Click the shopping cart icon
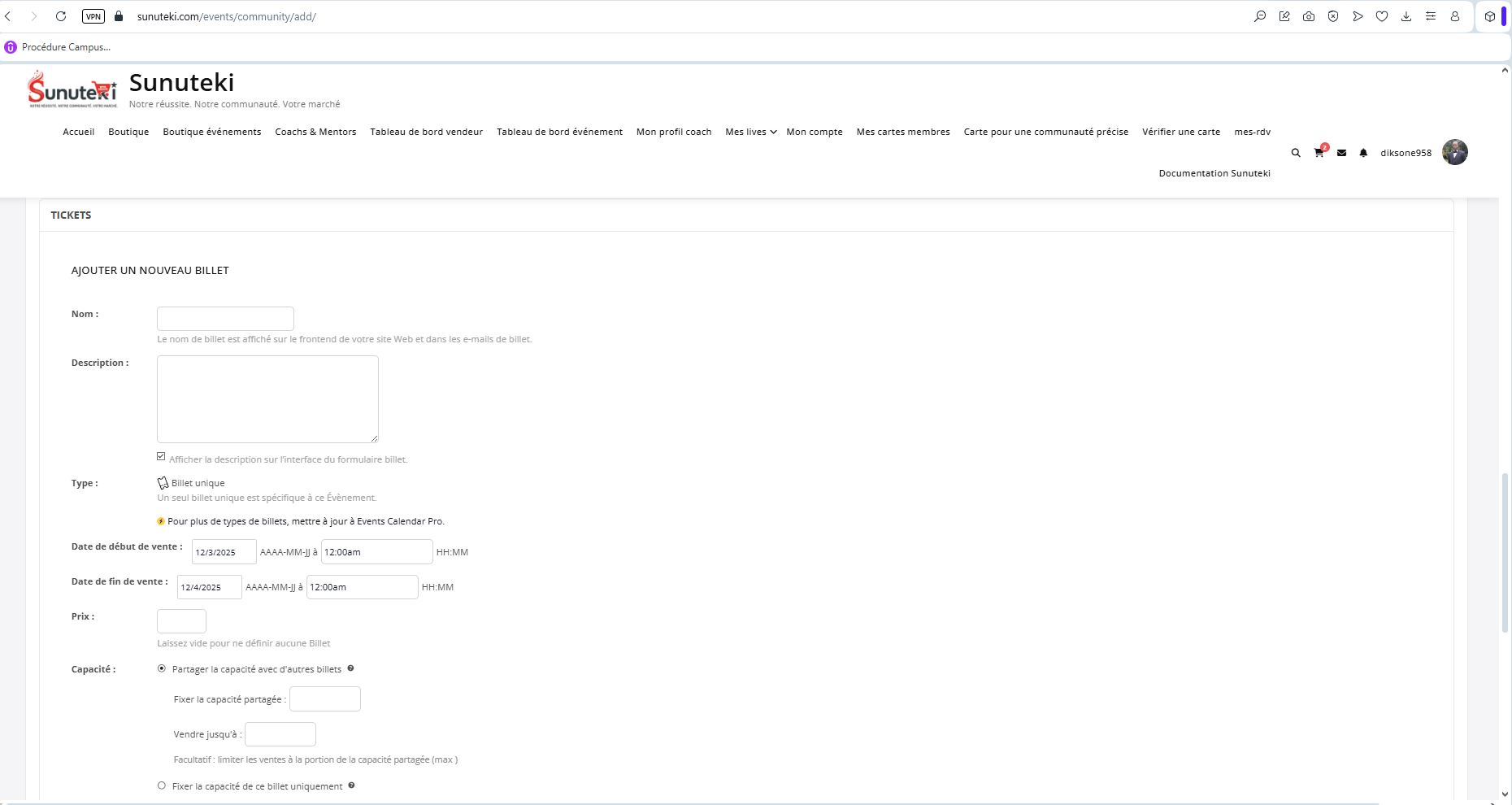Viewport: 1512px width, 805px height. point(1318,153)
